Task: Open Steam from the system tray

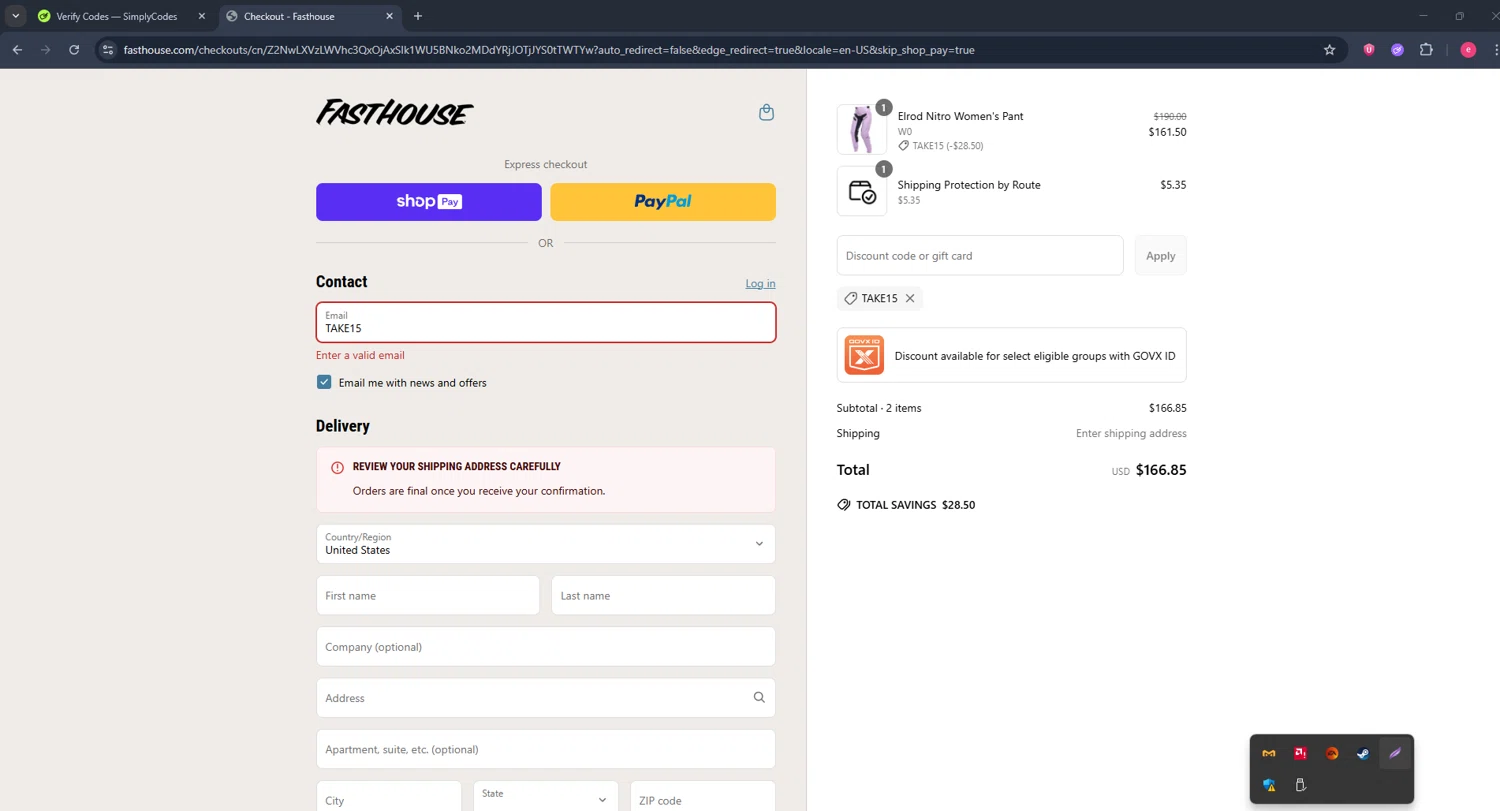Action: click(x=1363, y=754)
